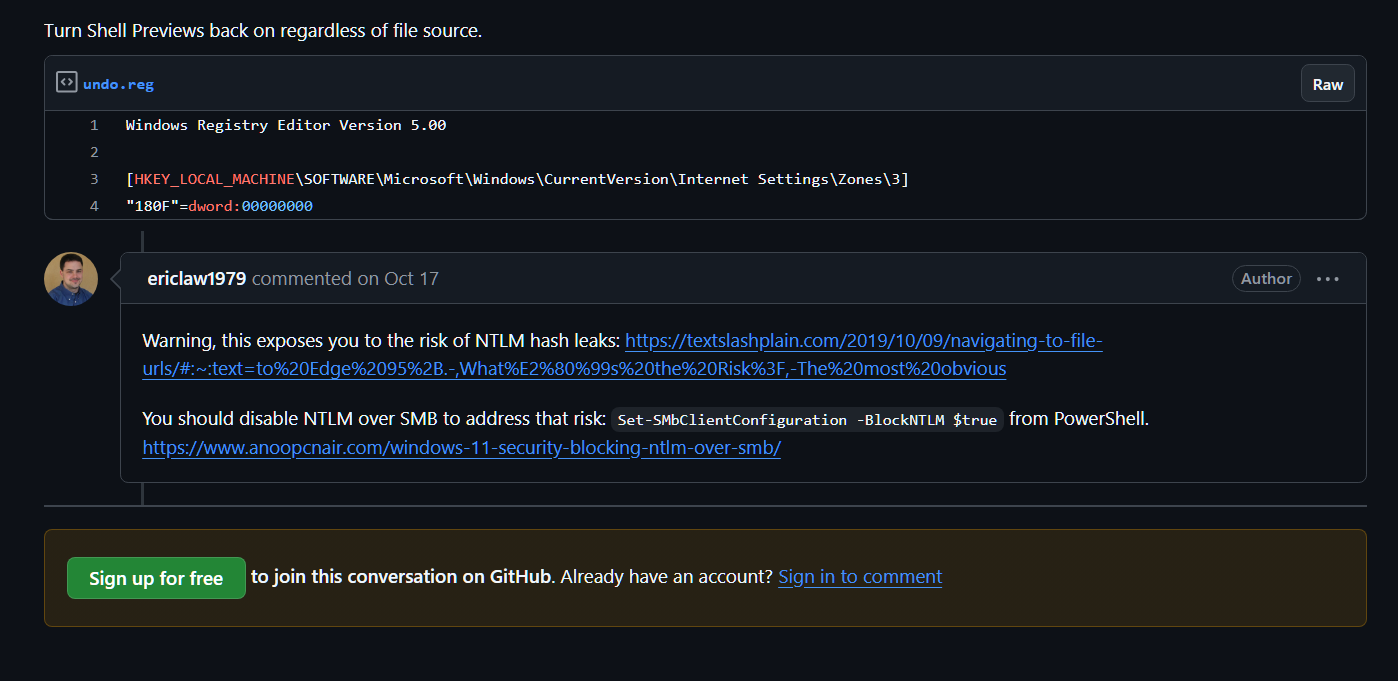1398x681 pixels.
Task: Open the anoopcnair.com NTLM blocking link
Action: click(461, 448)
